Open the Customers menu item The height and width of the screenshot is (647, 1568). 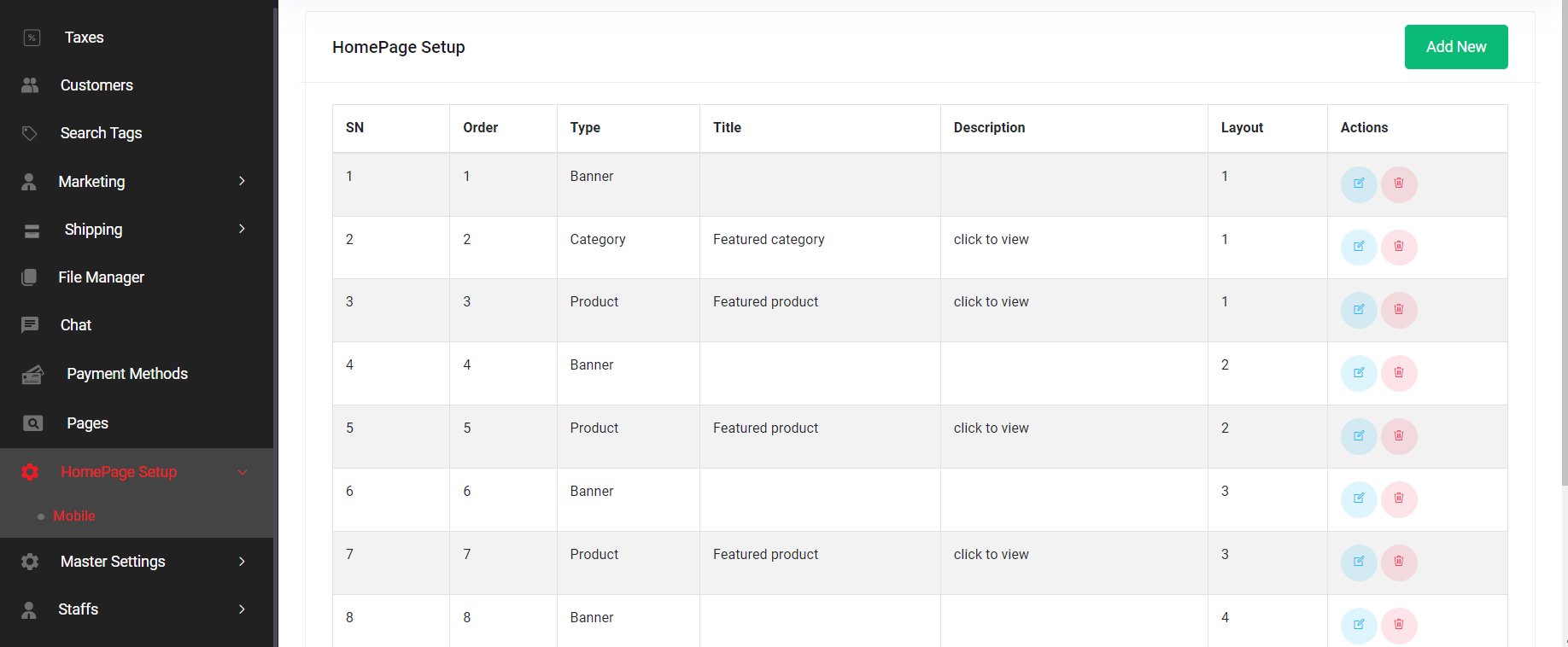(97, 85)
